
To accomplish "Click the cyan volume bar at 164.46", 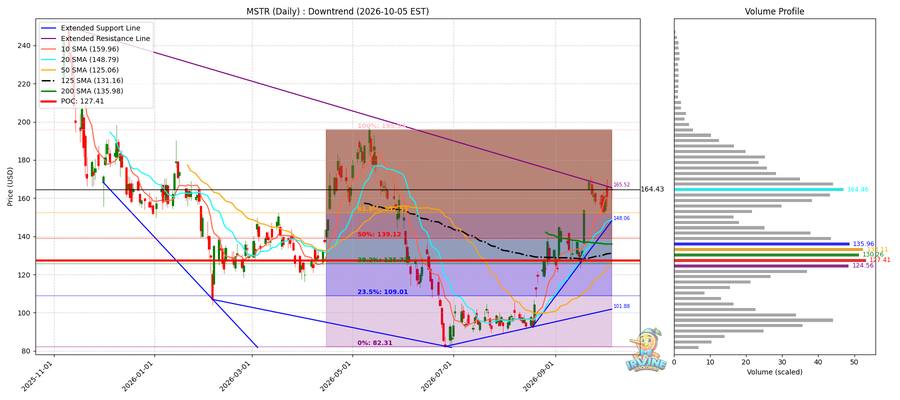I will [x=759, y=189].
